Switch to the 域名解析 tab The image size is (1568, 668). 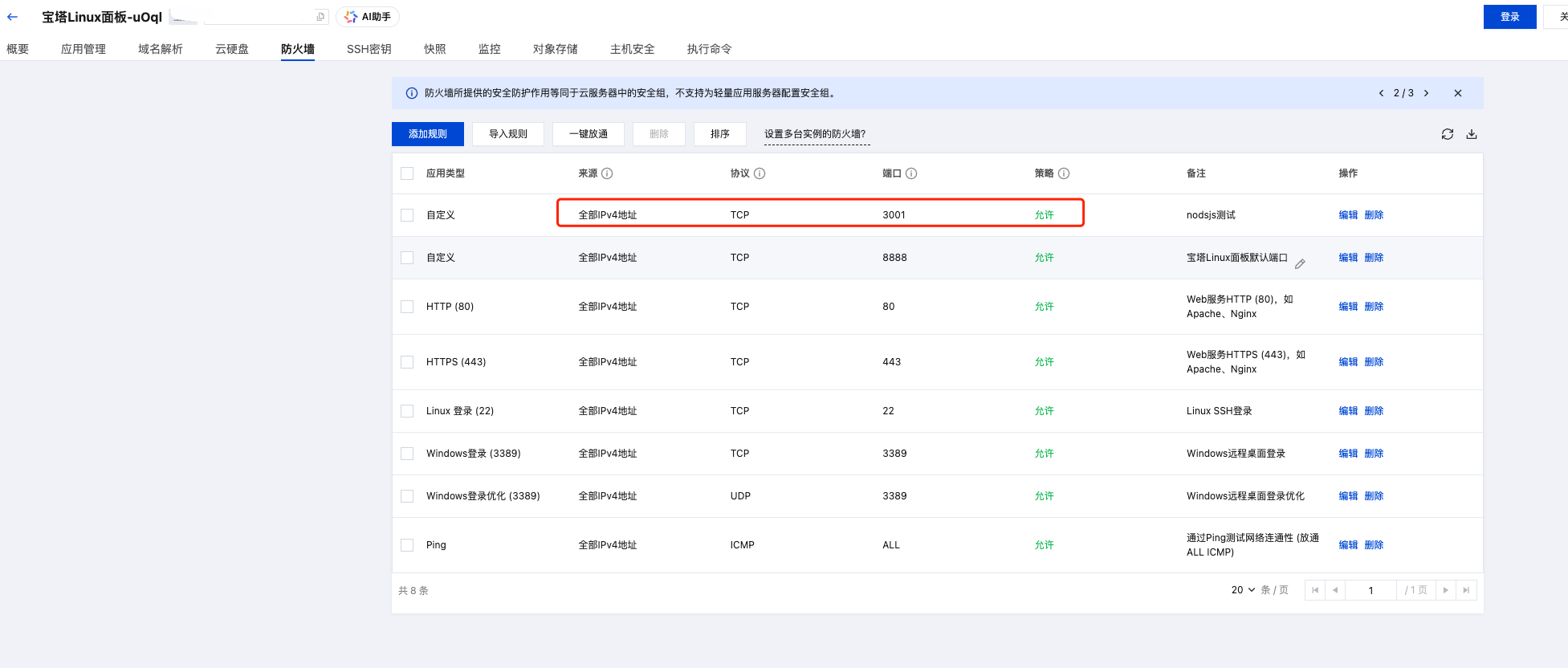[161, 49]
